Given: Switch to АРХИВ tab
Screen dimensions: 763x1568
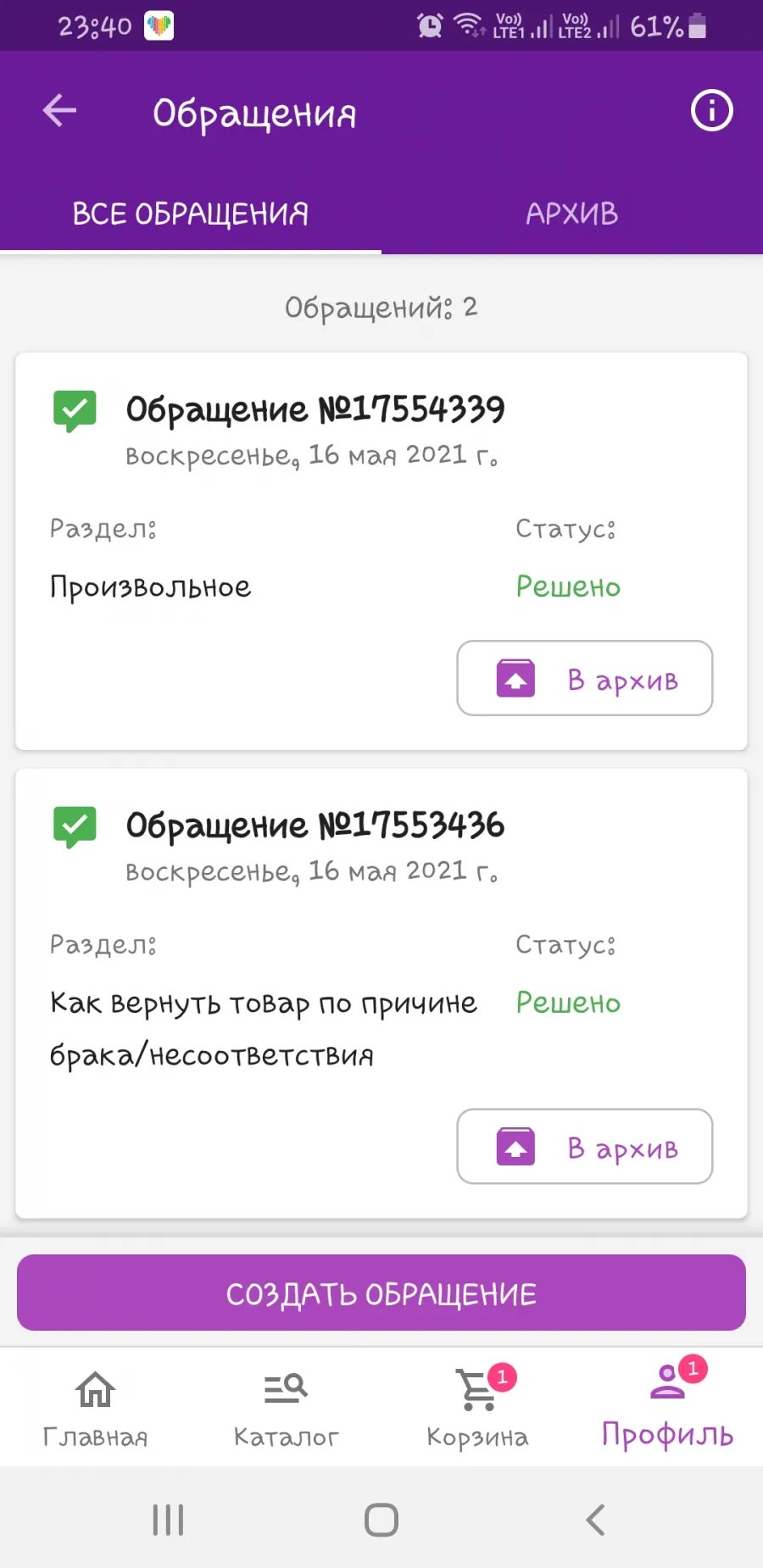Looking at the screenshot, I should pyautogui.click(x=572, y=214).
